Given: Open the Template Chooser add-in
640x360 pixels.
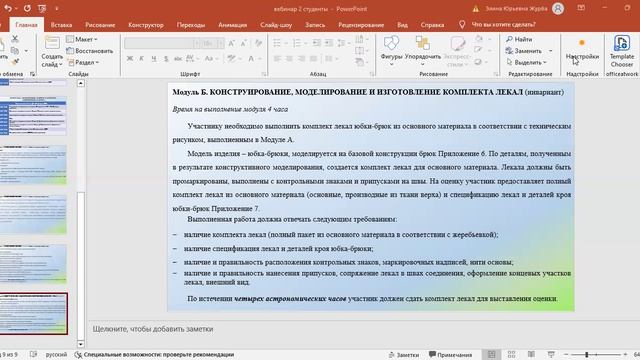Looking at the screenshot, I should [x=622, y=51].
